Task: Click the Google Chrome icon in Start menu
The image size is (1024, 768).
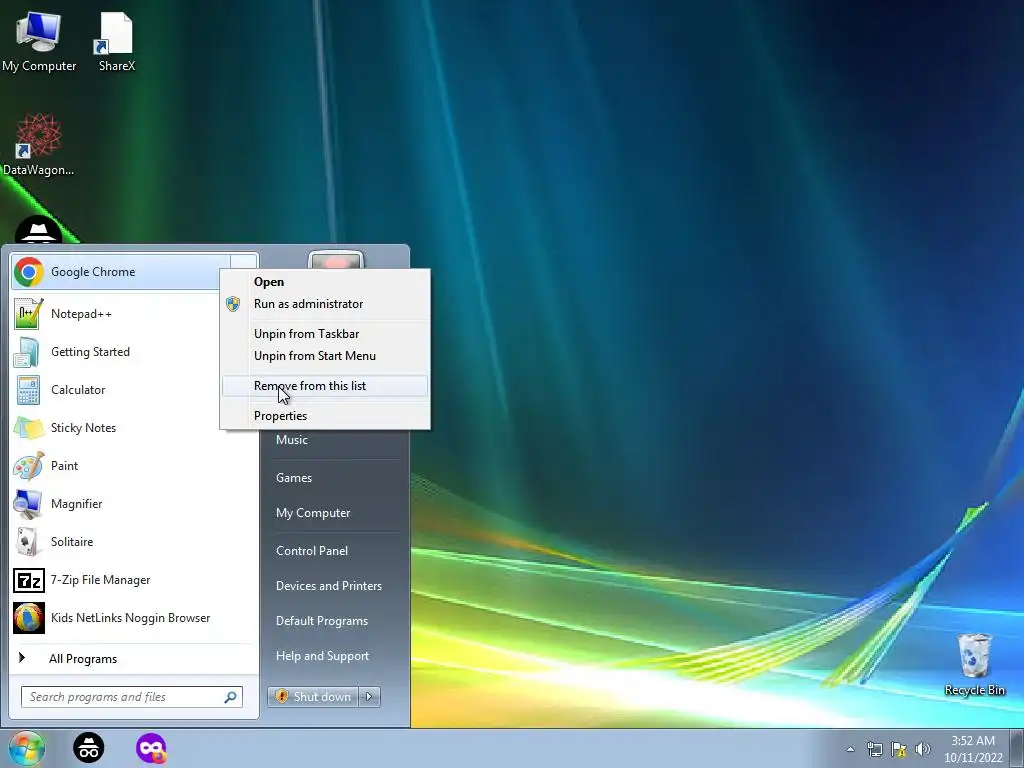Action: coord(29,272)
